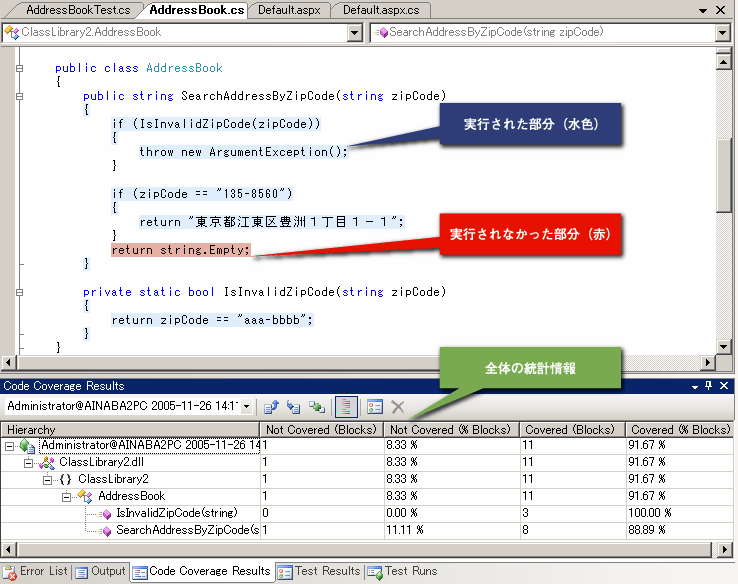
Task: Click the coverage run root node icon
Action: pyautogui.click(x=27, y=446)
